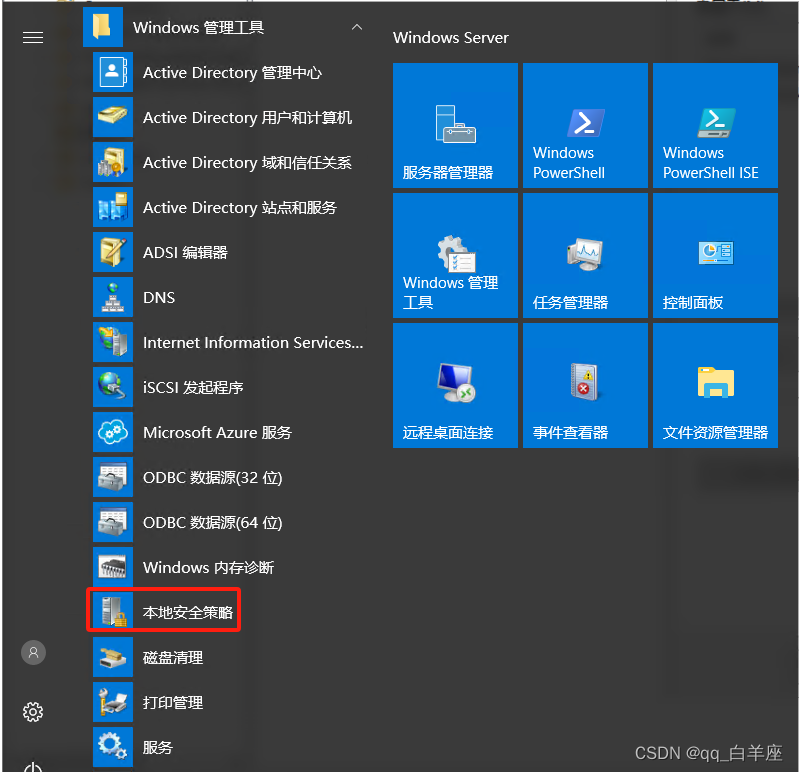Select the "iSCSI 发起程序" label

[193, 388]
